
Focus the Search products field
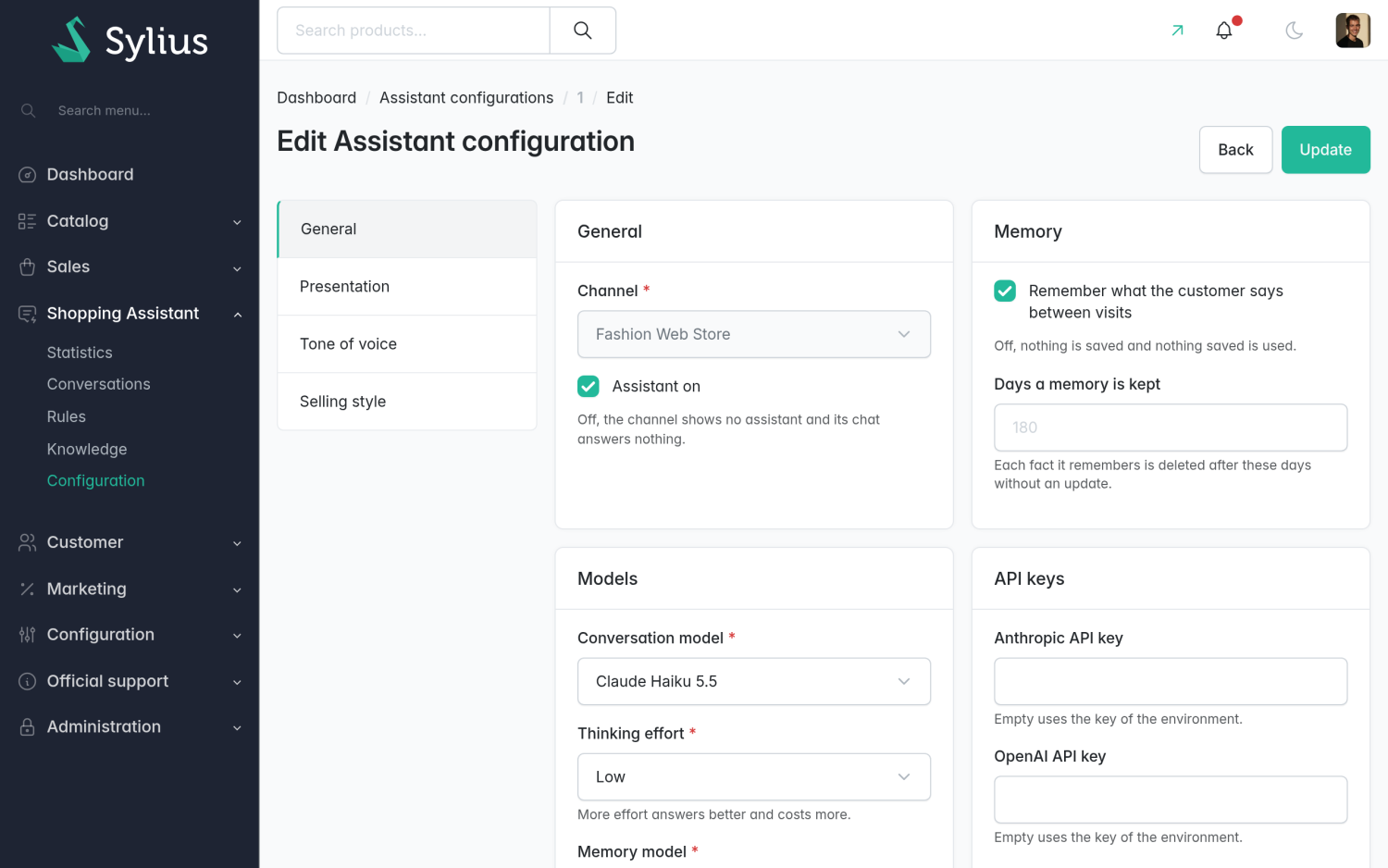[x=414, y=31]
